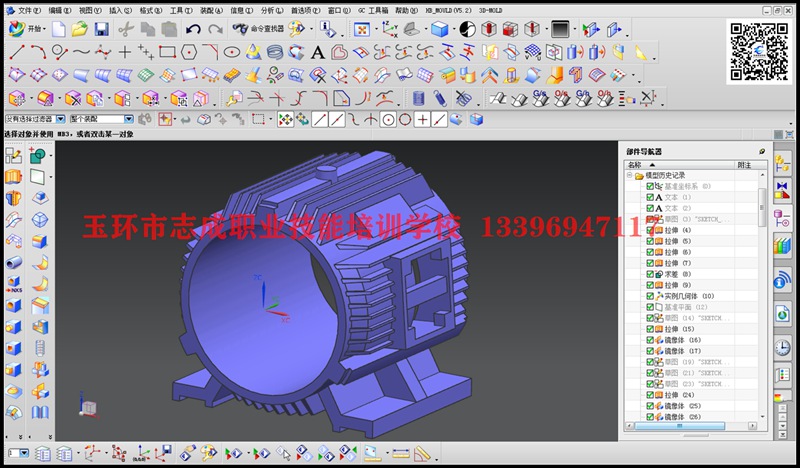
Task: Toggle the 镜像体 (26) checkbox
Action: click(650, 416)
